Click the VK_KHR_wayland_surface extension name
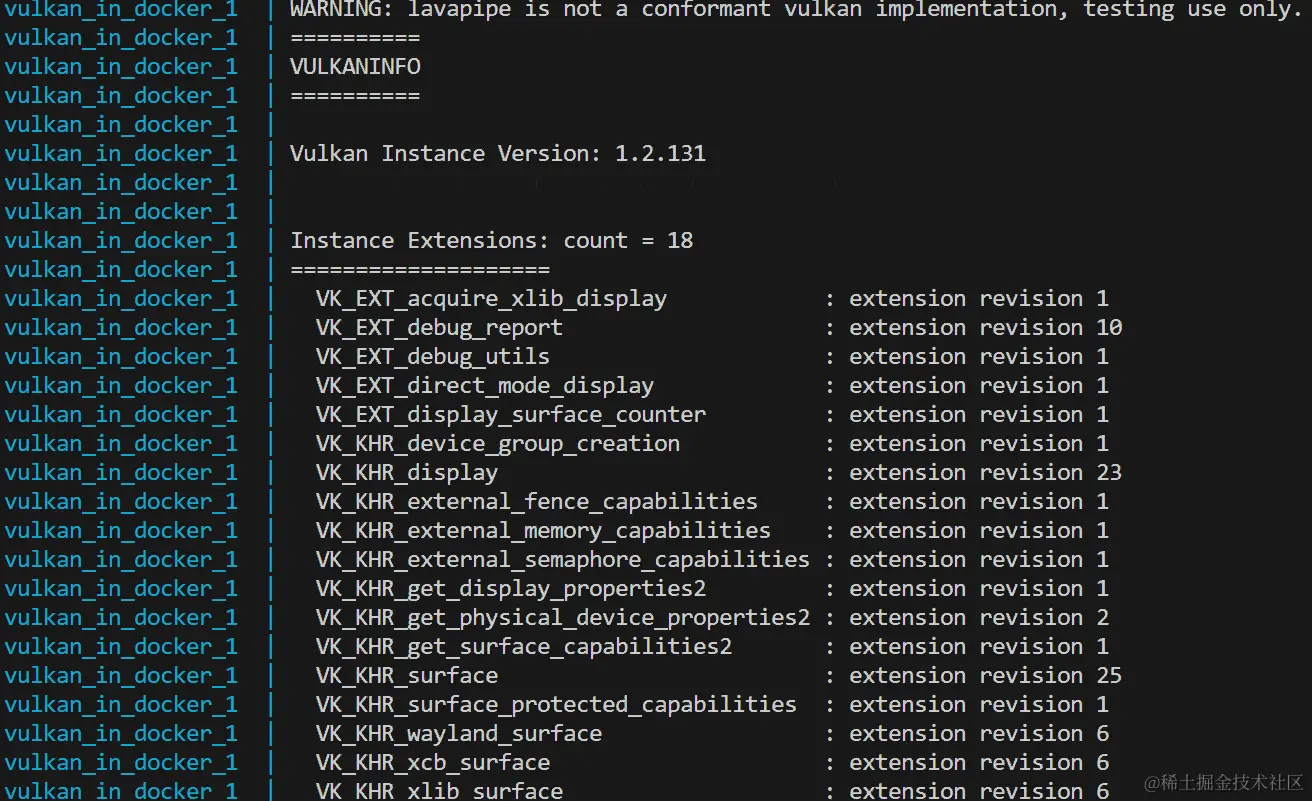 (x=459, y=733)
